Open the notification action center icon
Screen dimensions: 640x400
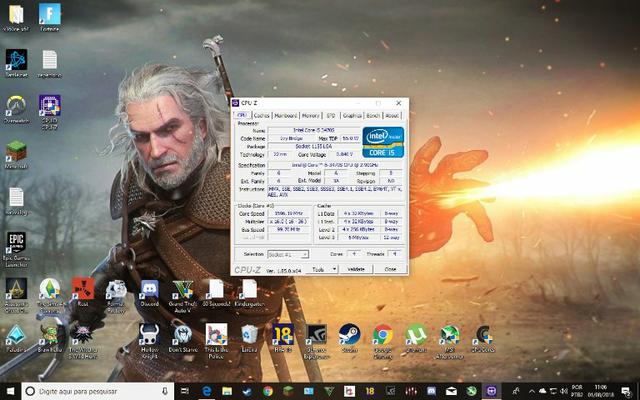(626, 391)
